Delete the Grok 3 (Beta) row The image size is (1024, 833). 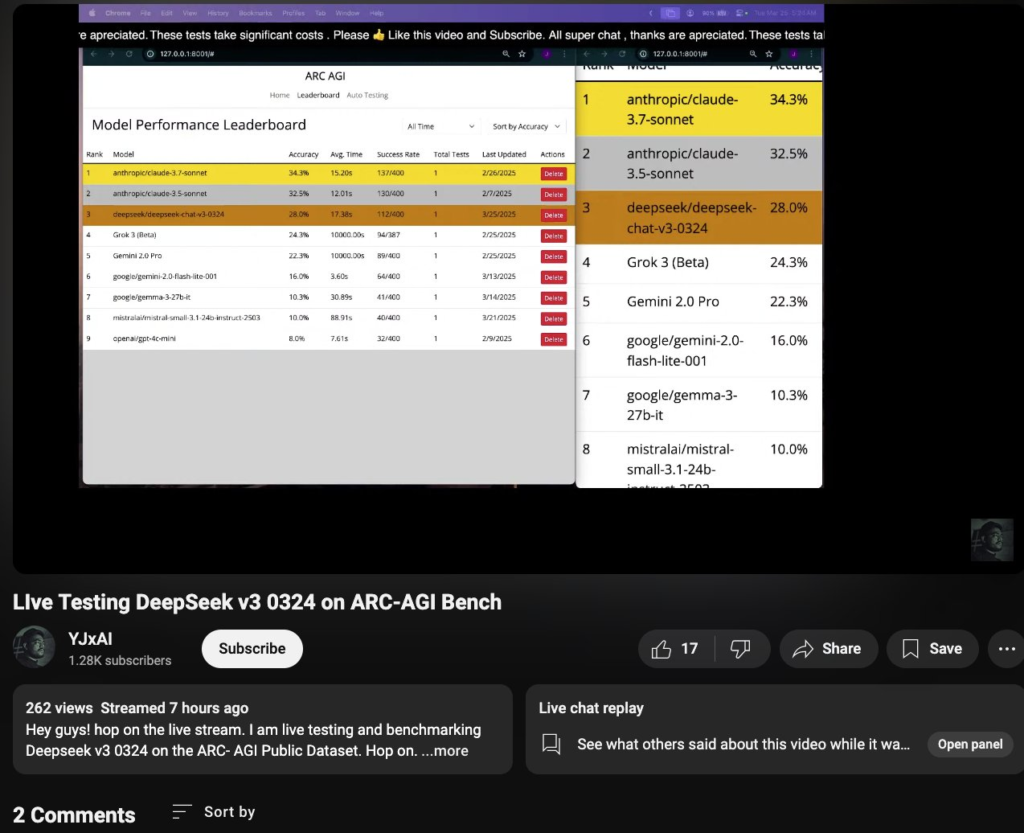click(553, 236)
